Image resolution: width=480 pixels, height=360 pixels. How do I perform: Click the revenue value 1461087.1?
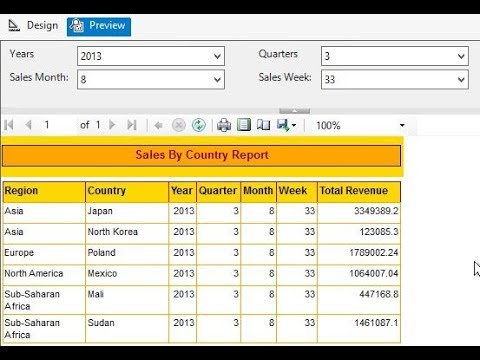[x=376, y=323]
